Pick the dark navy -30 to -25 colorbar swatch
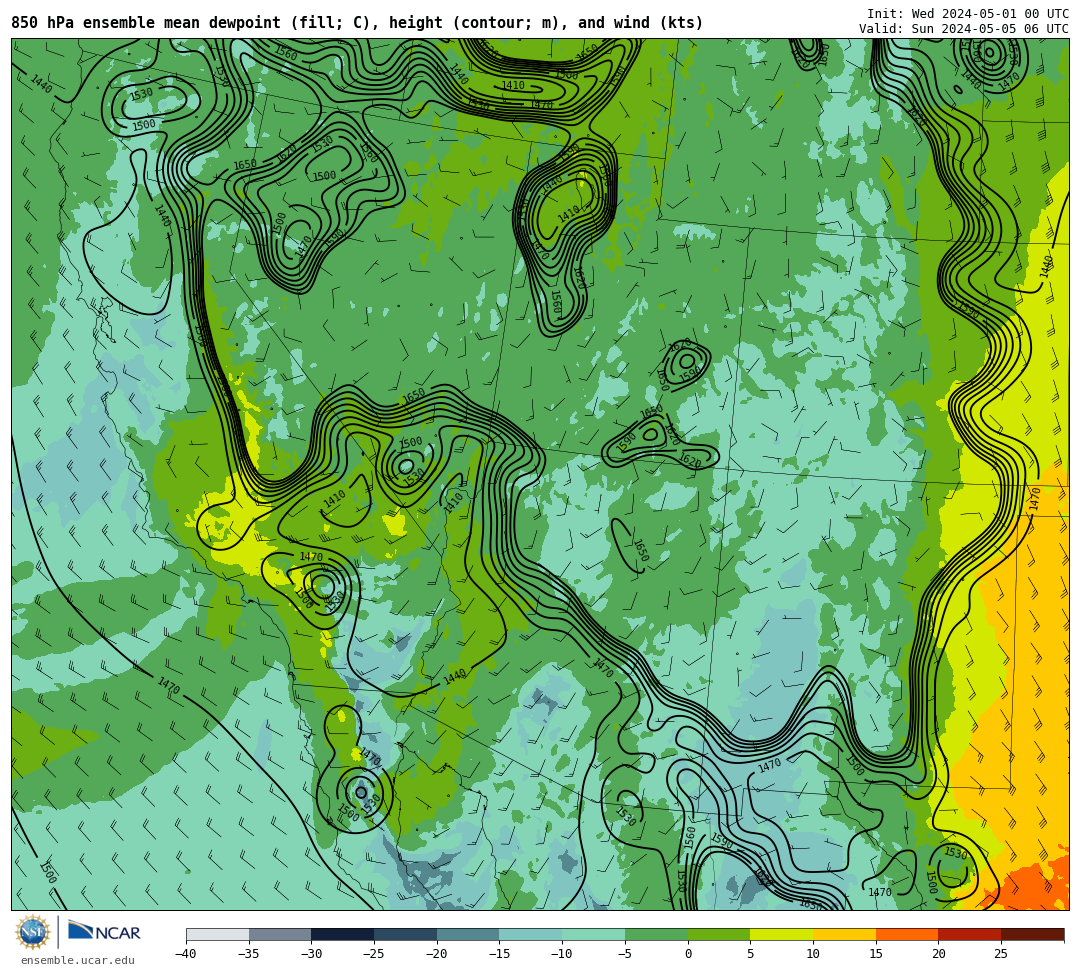The height and width of the screenshot is (973, 1080). [x=343, y=934]
